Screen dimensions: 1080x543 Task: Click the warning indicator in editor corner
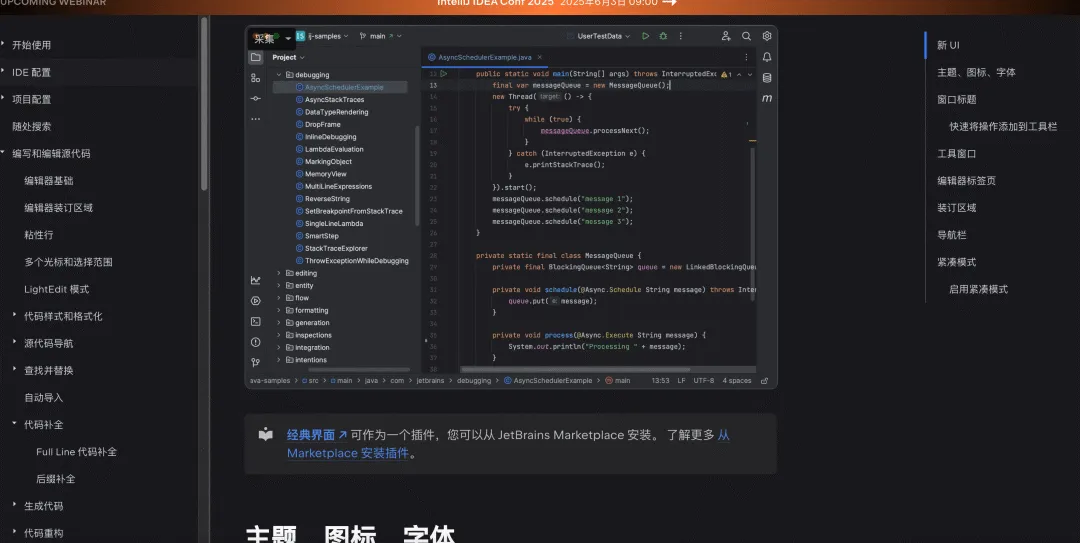[727, 74]
